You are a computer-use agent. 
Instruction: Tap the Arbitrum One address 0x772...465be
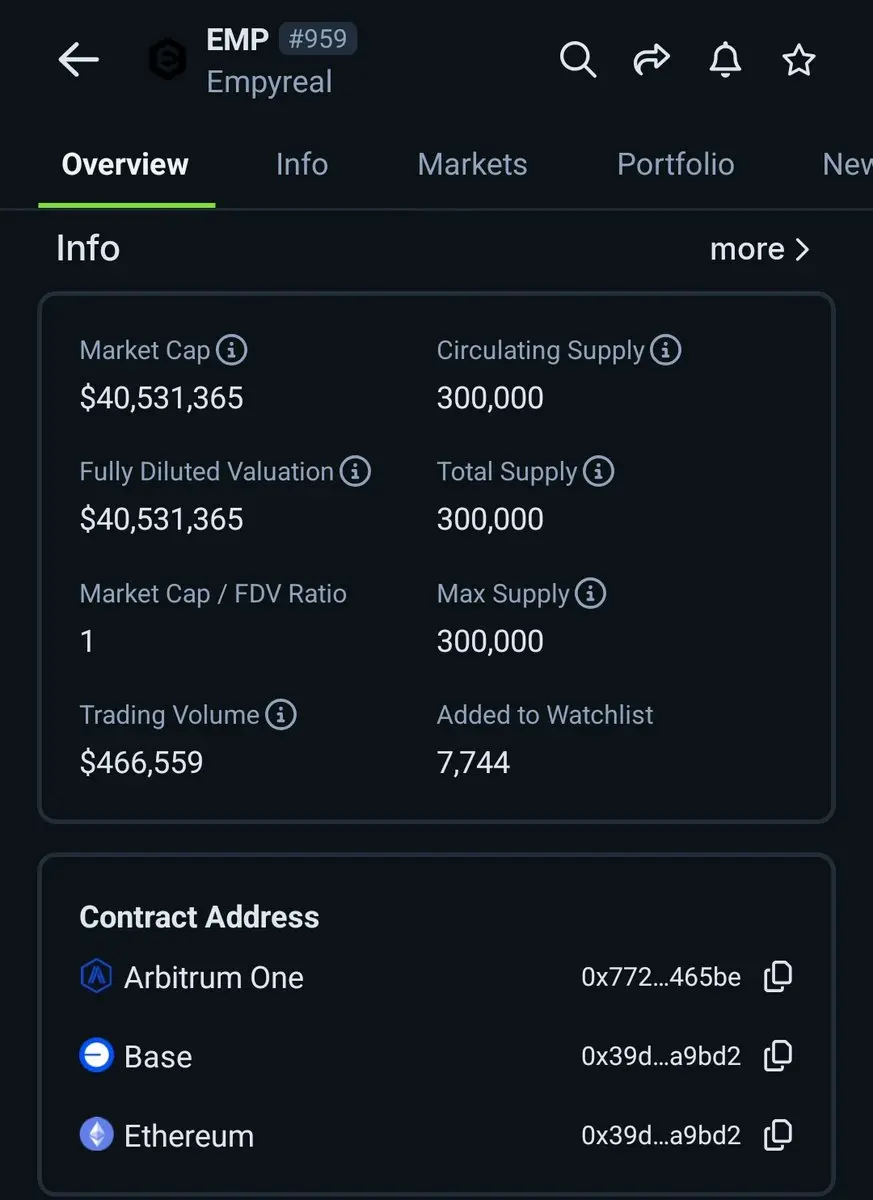[x=661, y=977]
